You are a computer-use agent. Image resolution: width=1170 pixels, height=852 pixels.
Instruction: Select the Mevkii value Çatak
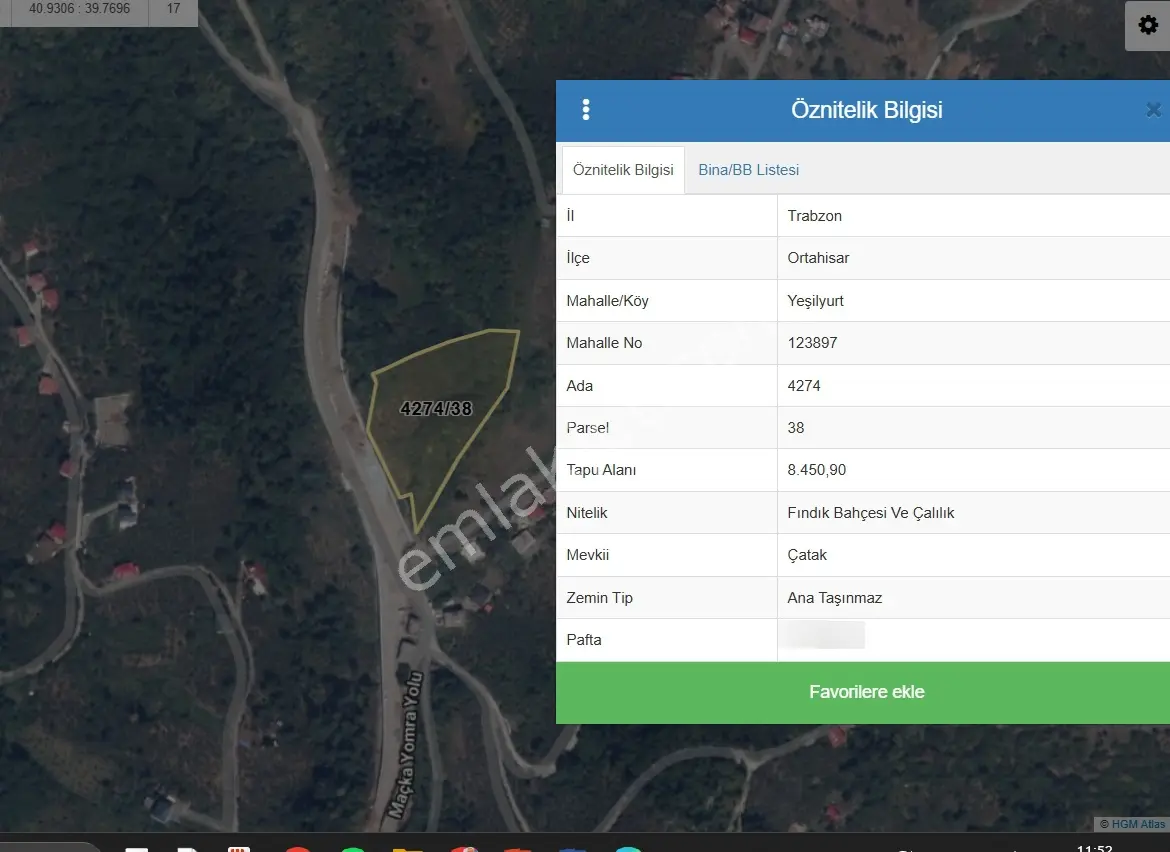807,554
